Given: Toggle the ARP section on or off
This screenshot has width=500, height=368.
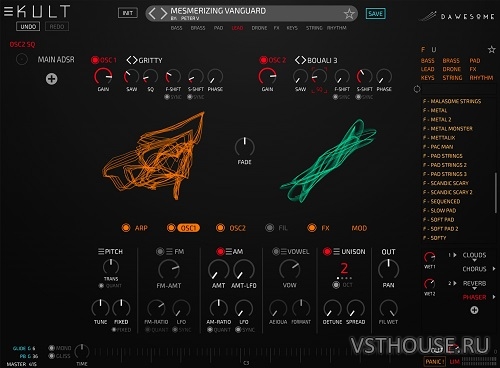Looking at the screenshot, I should [126, 228].
